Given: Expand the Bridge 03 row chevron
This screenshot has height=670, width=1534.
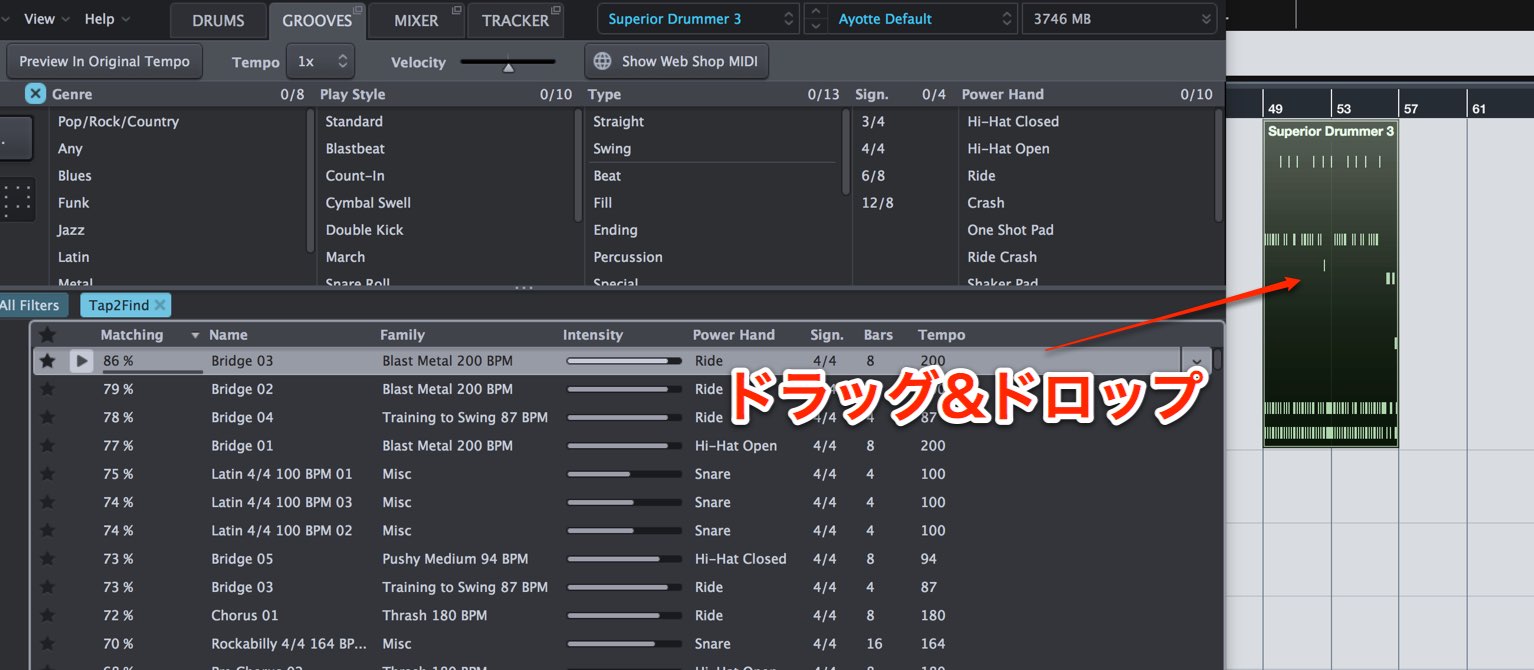Looking at the screenshot, I should 1197,361.
